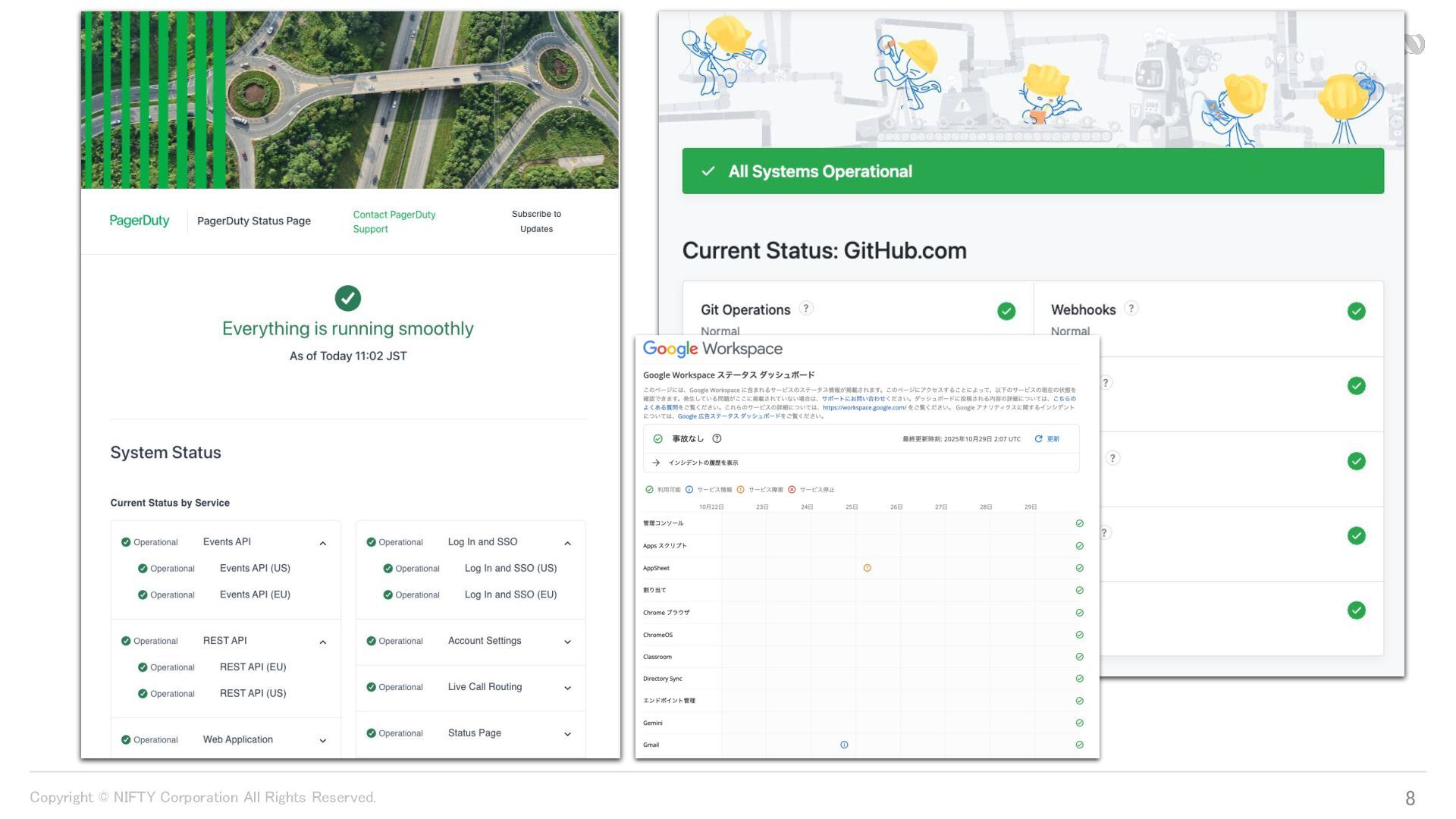
Task: Click the Gmail blue service information icon
Action: [x=844, y=745]
